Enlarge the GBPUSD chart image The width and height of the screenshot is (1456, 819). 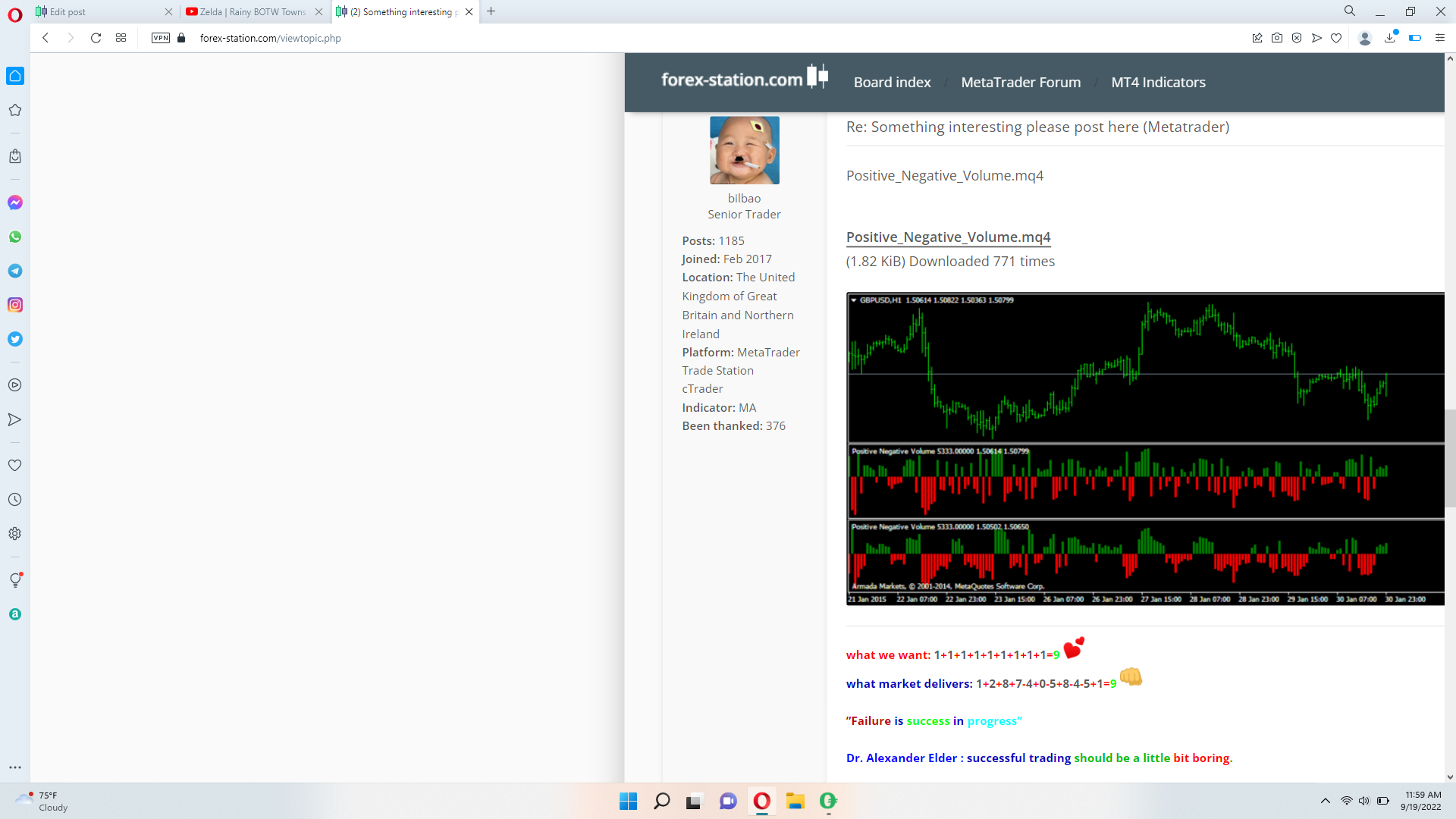1145,448
